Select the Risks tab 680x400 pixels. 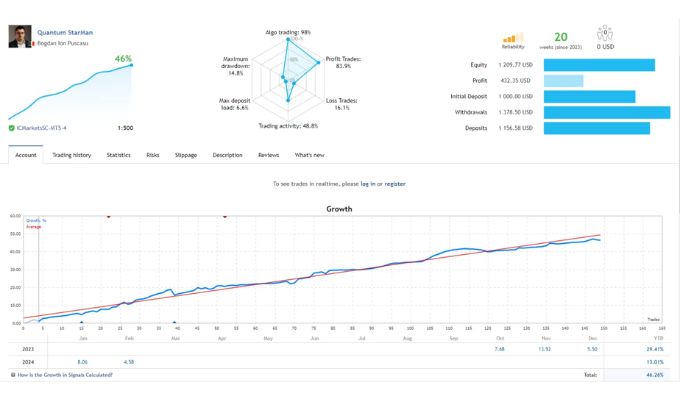pos(153,155)
